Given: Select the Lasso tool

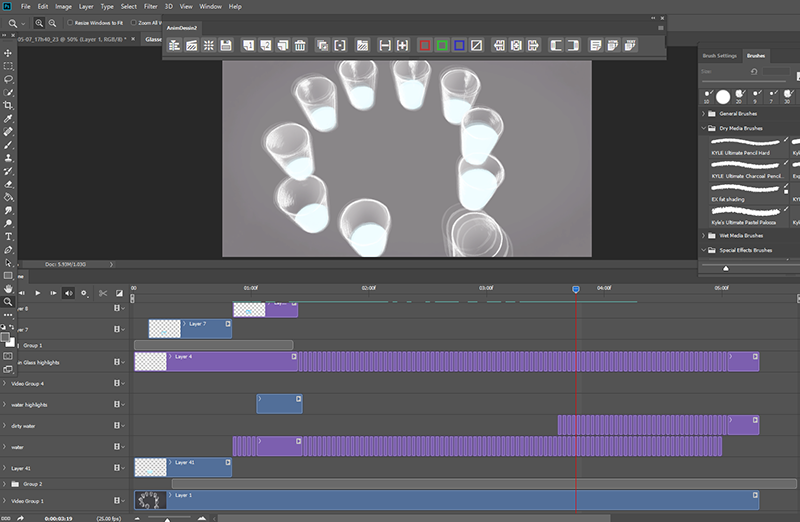Looking at the screenshot, I should tap(8, 79).
